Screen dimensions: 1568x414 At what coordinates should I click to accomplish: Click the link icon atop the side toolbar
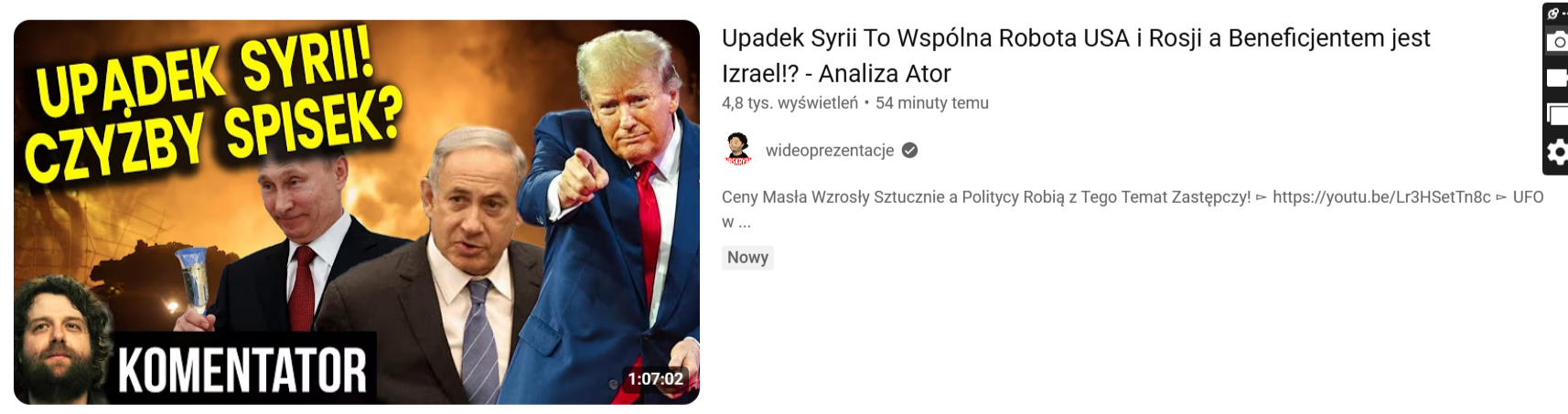point(1554,14)
